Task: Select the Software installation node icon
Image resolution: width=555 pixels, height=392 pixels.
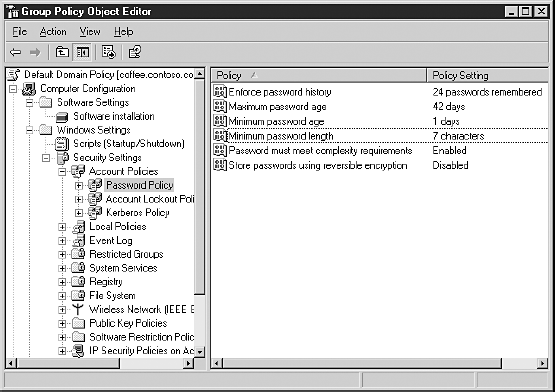Action: (62, 117)
